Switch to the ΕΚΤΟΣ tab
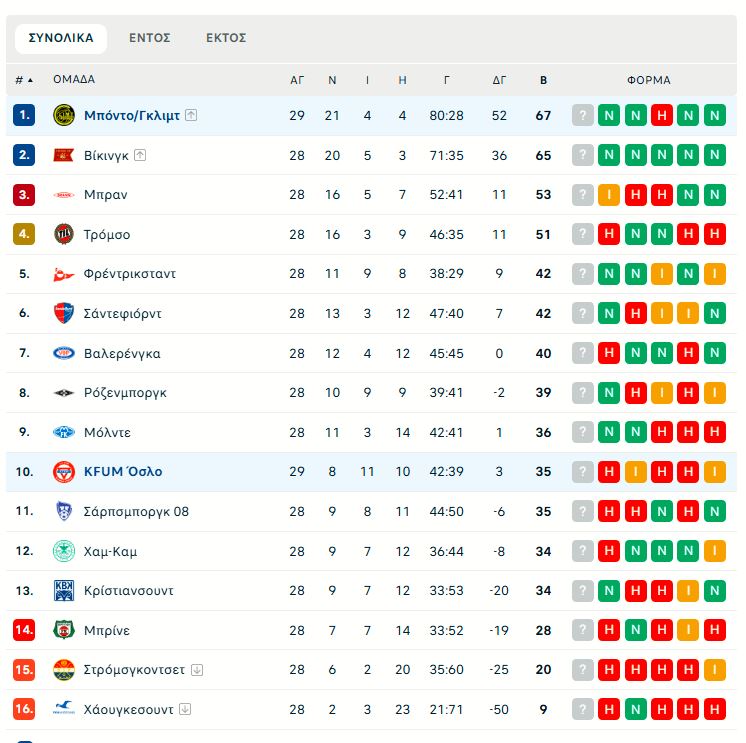 226,38
